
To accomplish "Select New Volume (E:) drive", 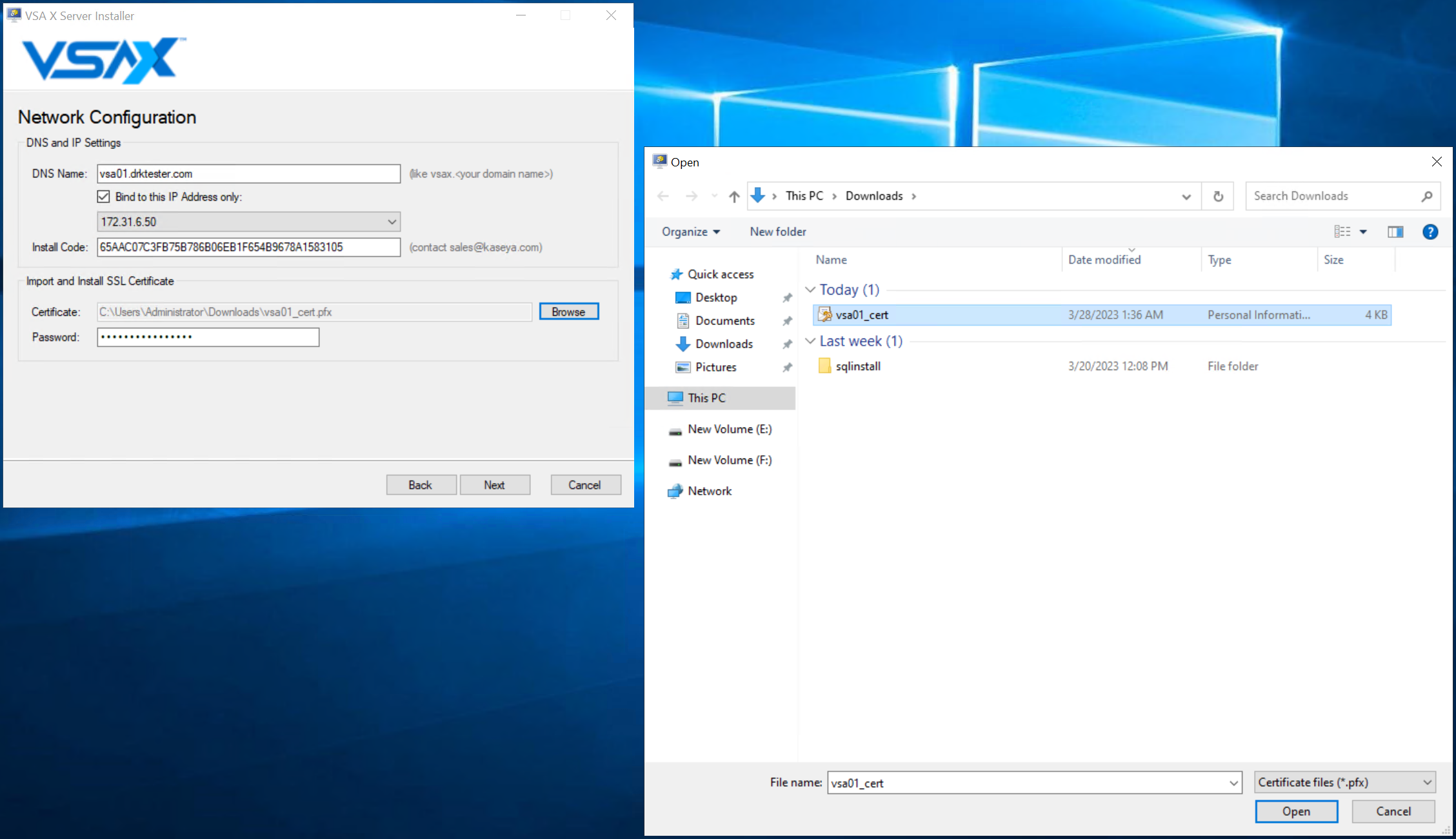I will click(x=730, y=429).
